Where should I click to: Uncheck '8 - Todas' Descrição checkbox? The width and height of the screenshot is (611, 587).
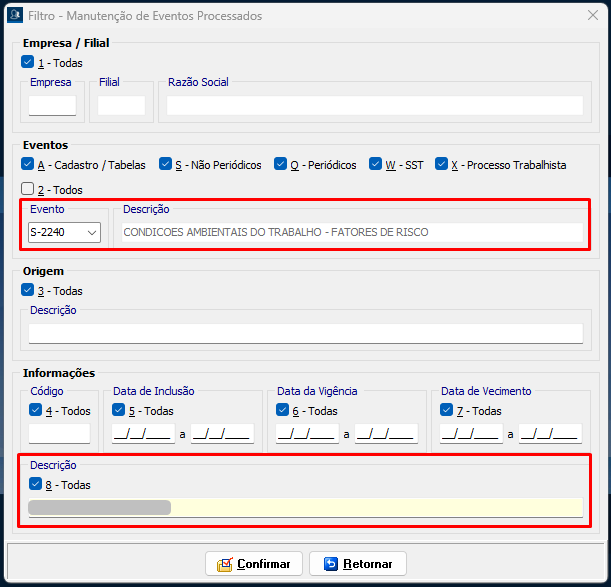pyautogui.click(x=36, y=485)
